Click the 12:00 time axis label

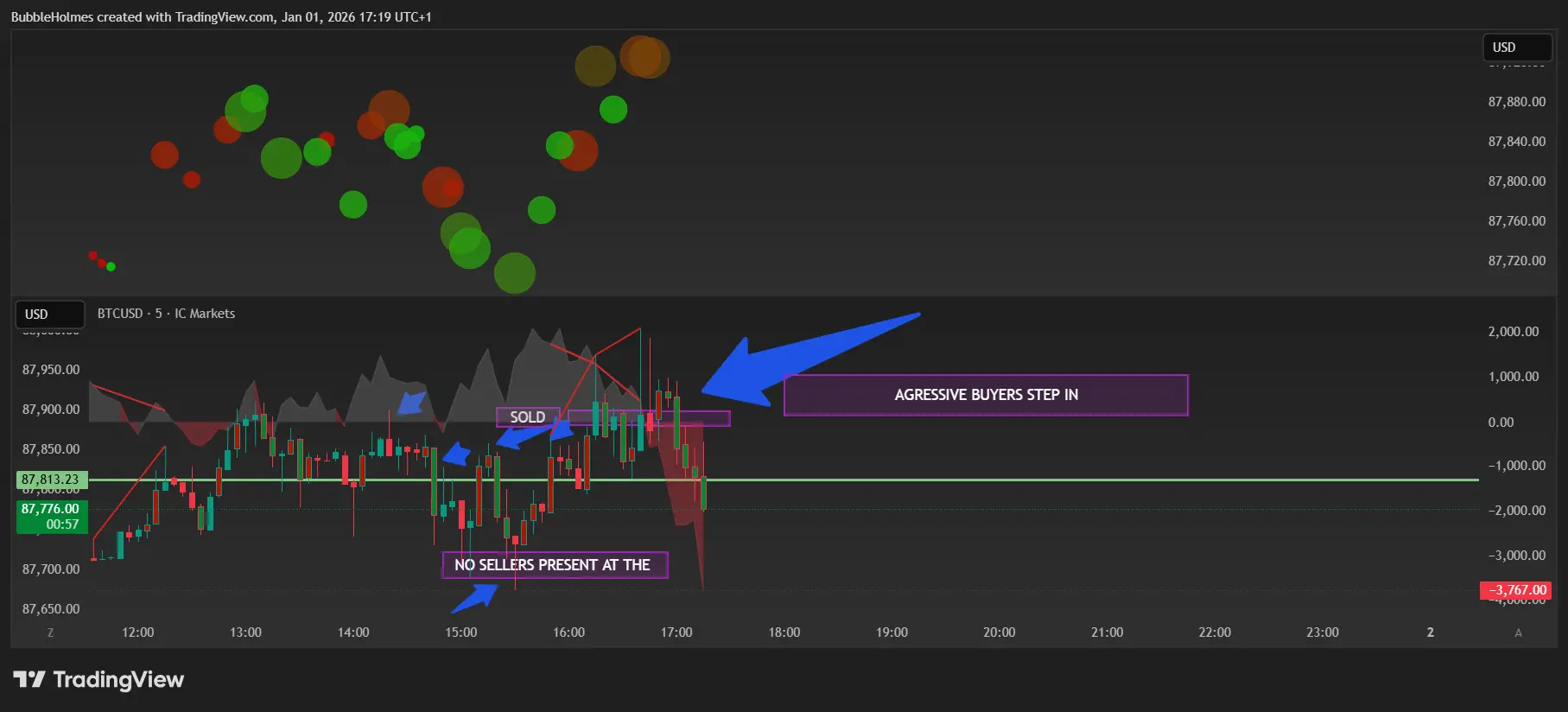(x=138, y=633)
